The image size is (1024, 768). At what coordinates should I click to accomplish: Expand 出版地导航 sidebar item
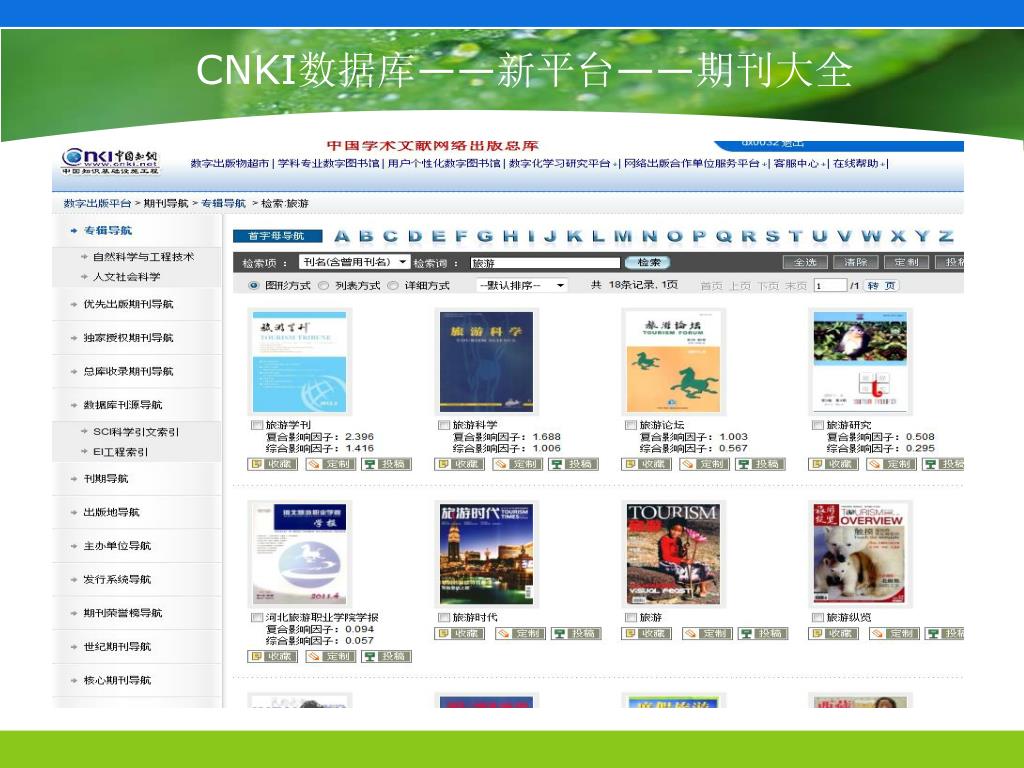point(111,512)
